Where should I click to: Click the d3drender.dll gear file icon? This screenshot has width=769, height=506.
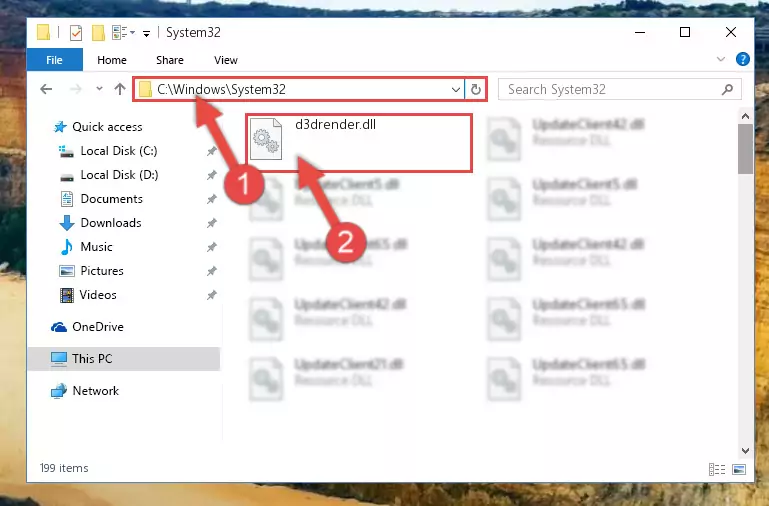pyautogui.click(x=266, y=139)
